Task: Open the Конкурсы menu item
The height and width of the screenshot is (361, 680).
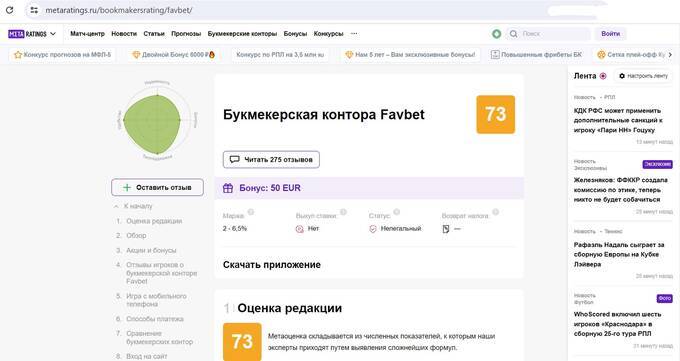Action: coord(328,33)
